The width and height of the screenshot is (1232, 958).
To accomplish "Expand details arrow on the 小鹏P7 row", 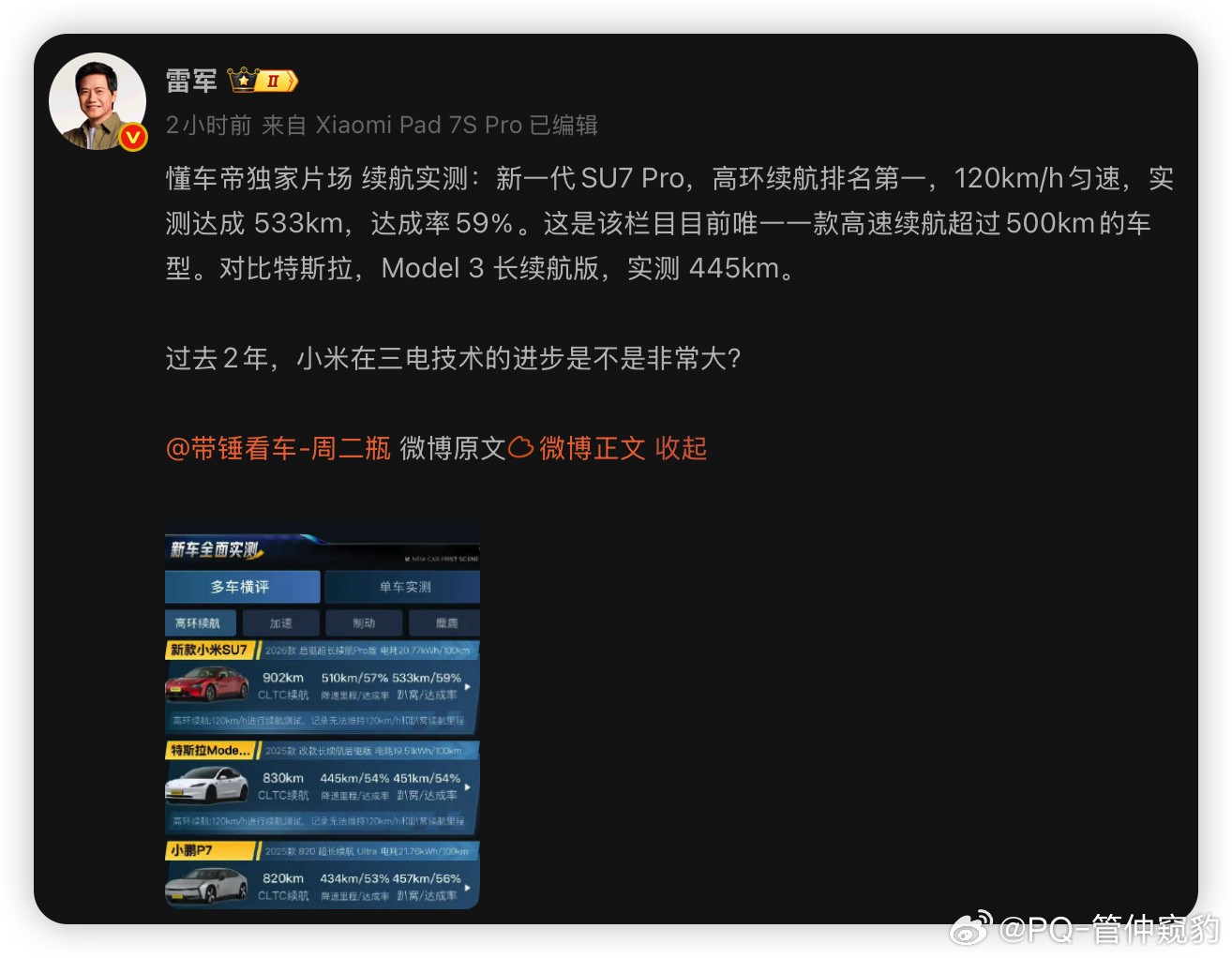I will pyautogui.click(x=467, y=886).
